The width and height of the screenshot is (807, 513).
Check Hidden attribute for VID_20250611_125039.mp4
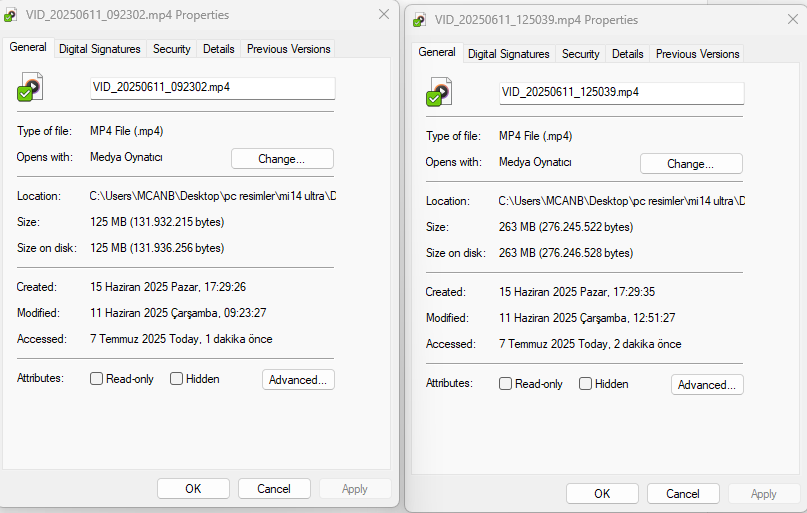586,384
